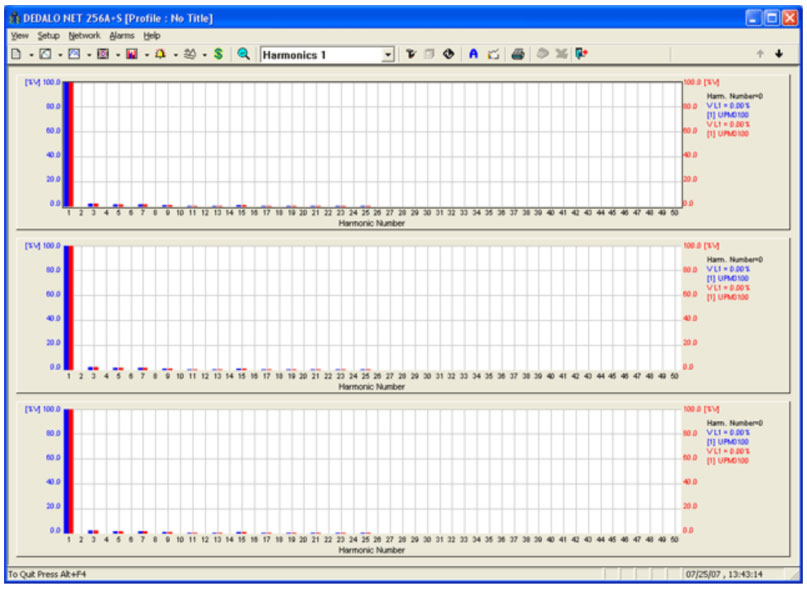Open the View menu

click(19, 35)
